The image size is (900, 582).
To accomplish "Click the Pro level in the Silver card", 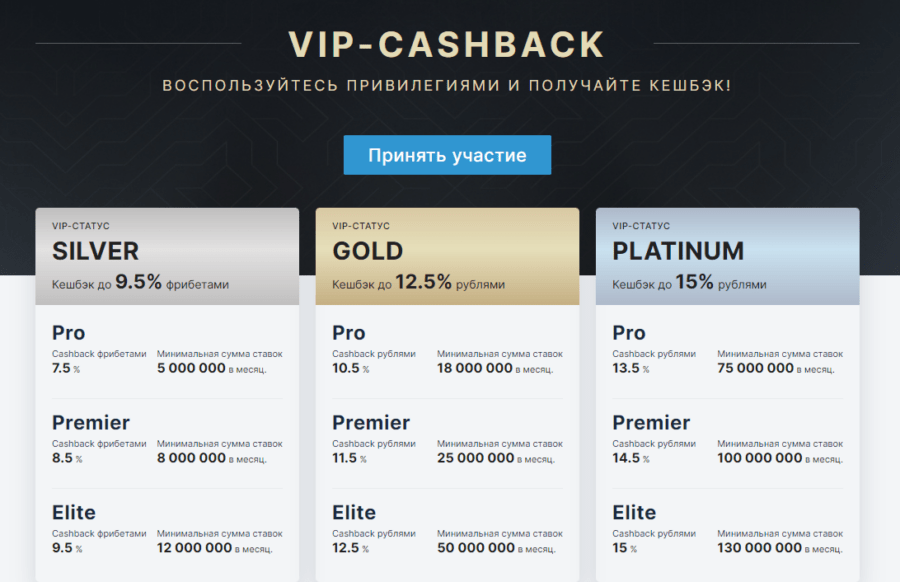I will pos(69,333).
